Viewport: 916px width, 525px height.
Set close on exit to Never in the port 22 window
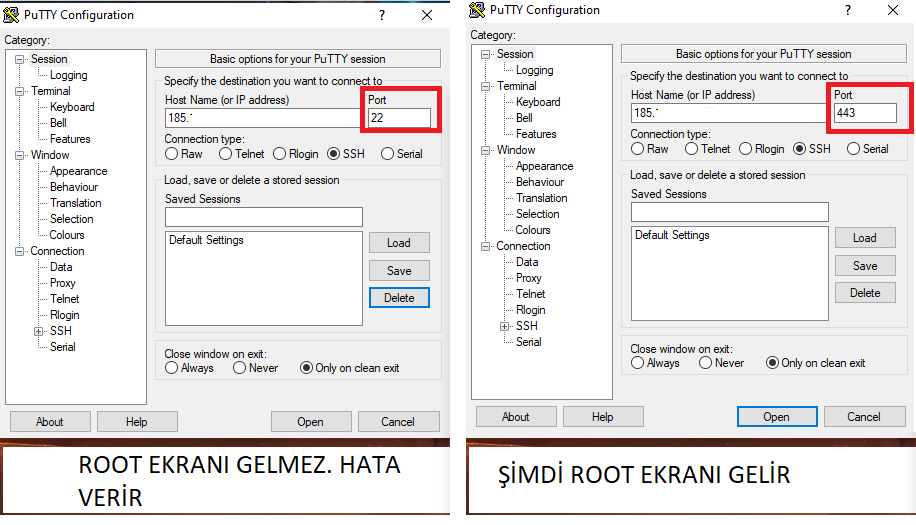[x=240, y=368]
